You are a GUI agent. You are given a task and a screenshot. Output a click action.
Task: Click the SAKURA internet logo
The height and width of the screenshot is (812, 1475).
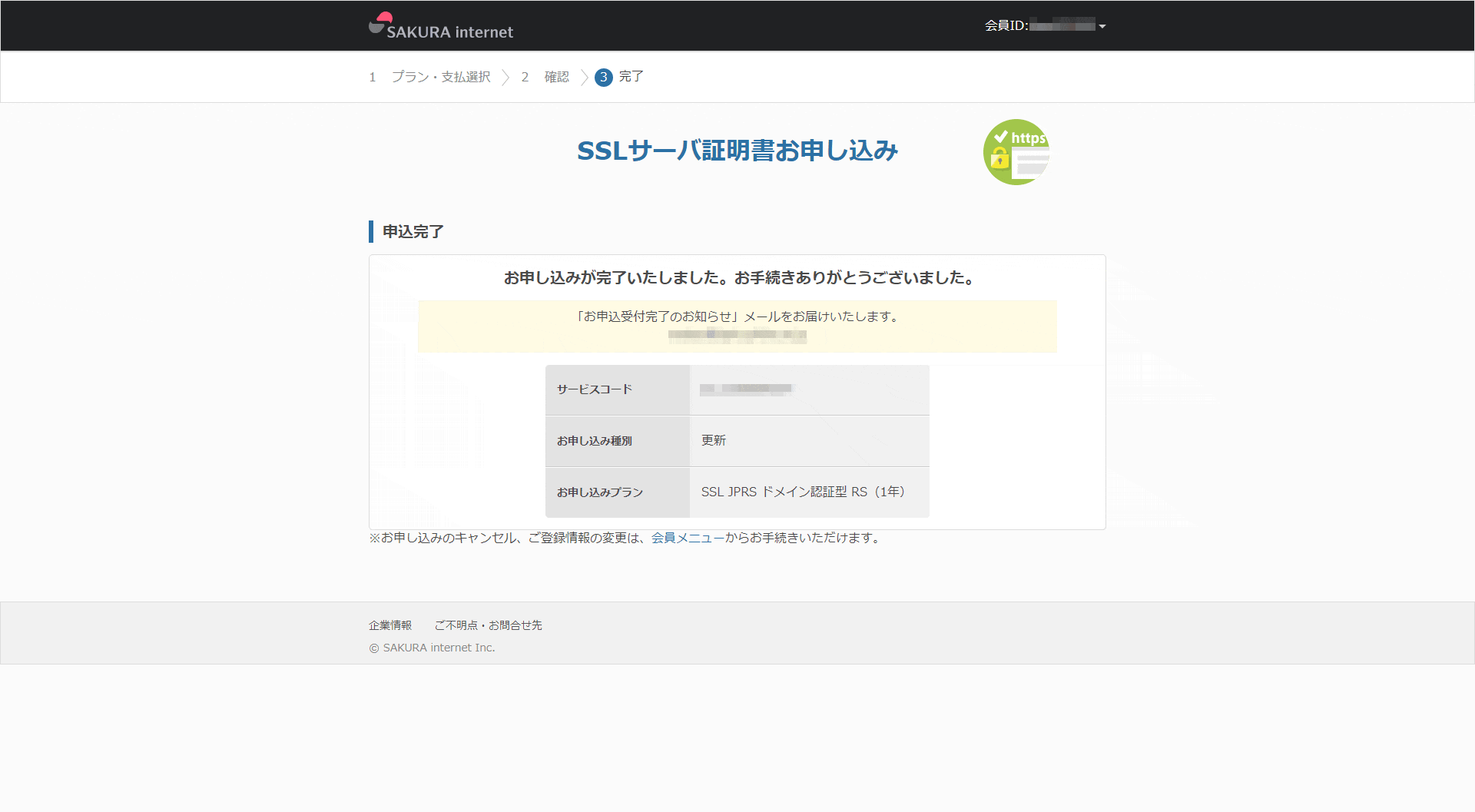[440, 26]
